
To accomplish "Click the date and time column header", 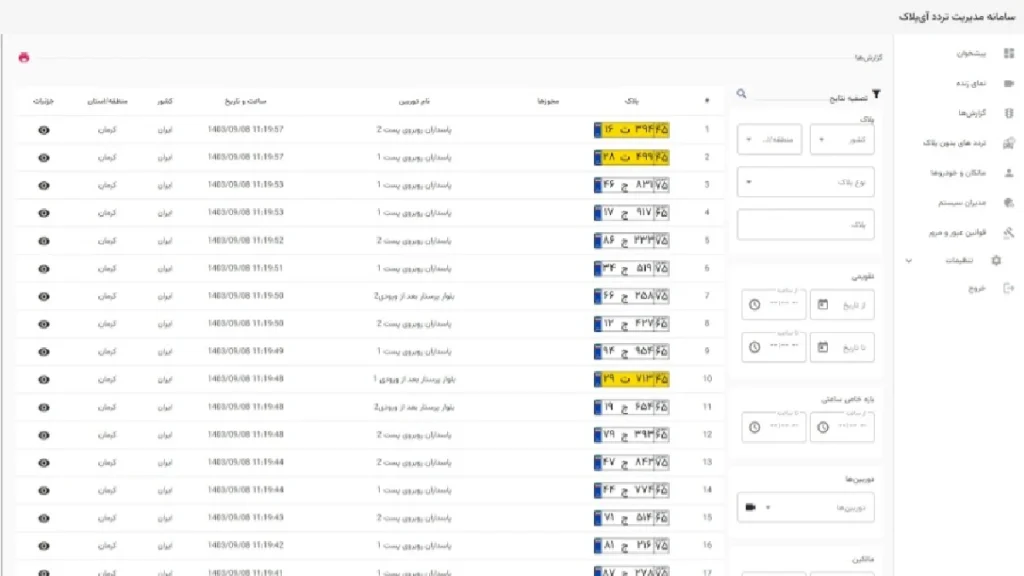I will (x=246, y=101).
